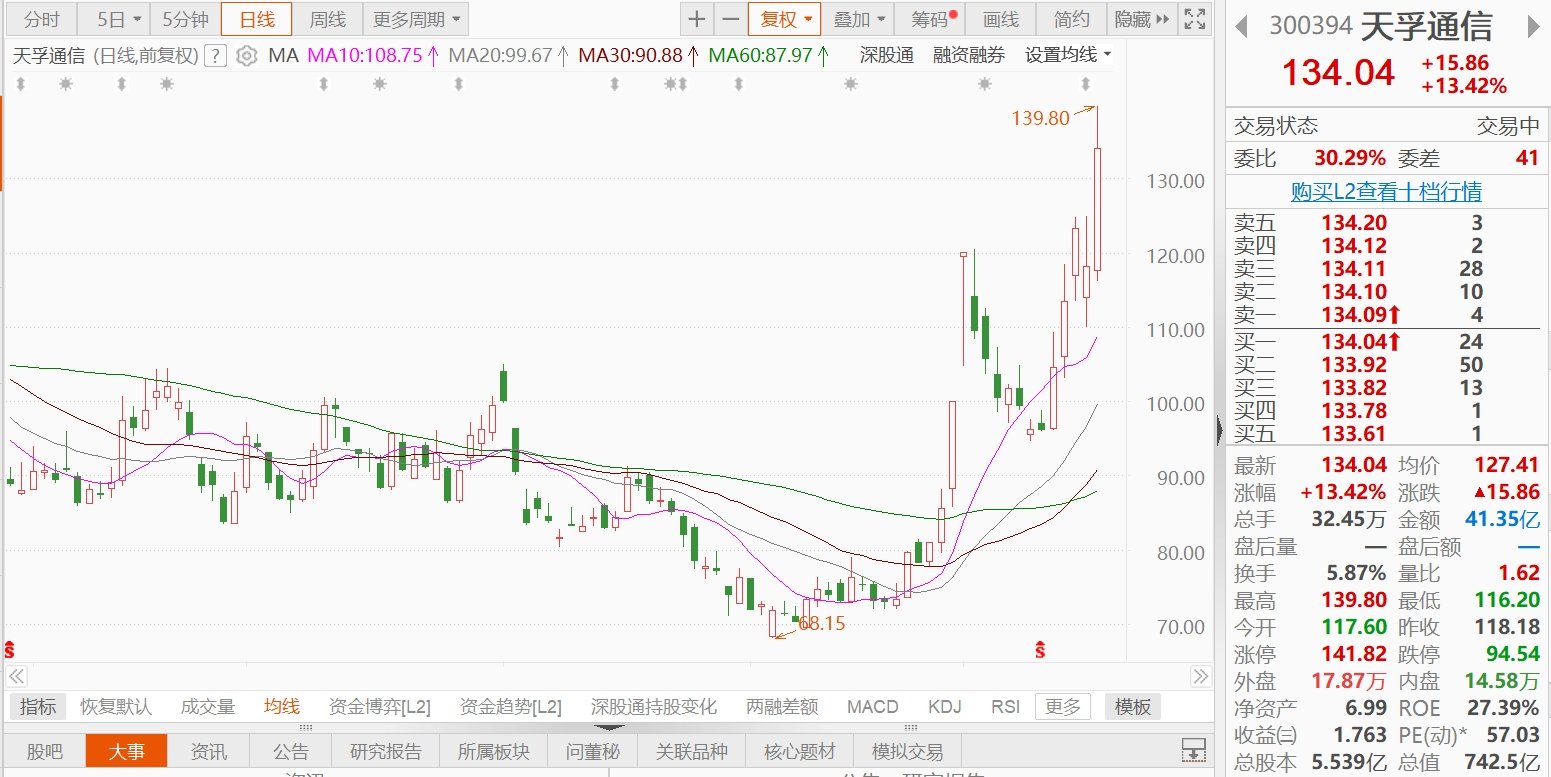The height and width of the screenshot is (777, 1551).
Task: Switch to 5分钟 chart period
Action: [x=185, y=19]
